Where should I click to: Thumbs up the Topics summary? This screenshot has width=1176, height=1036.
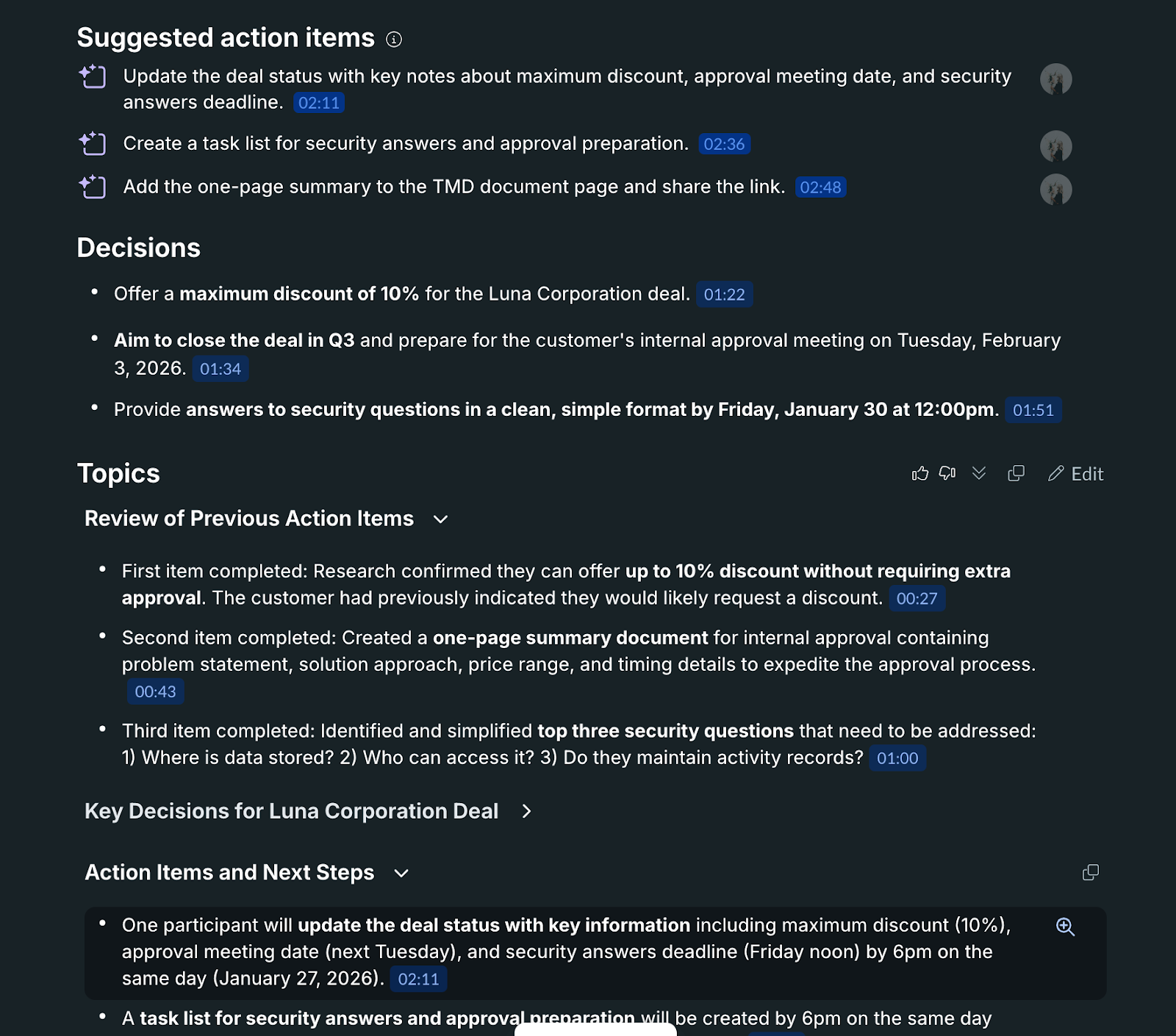click(920, 474)
